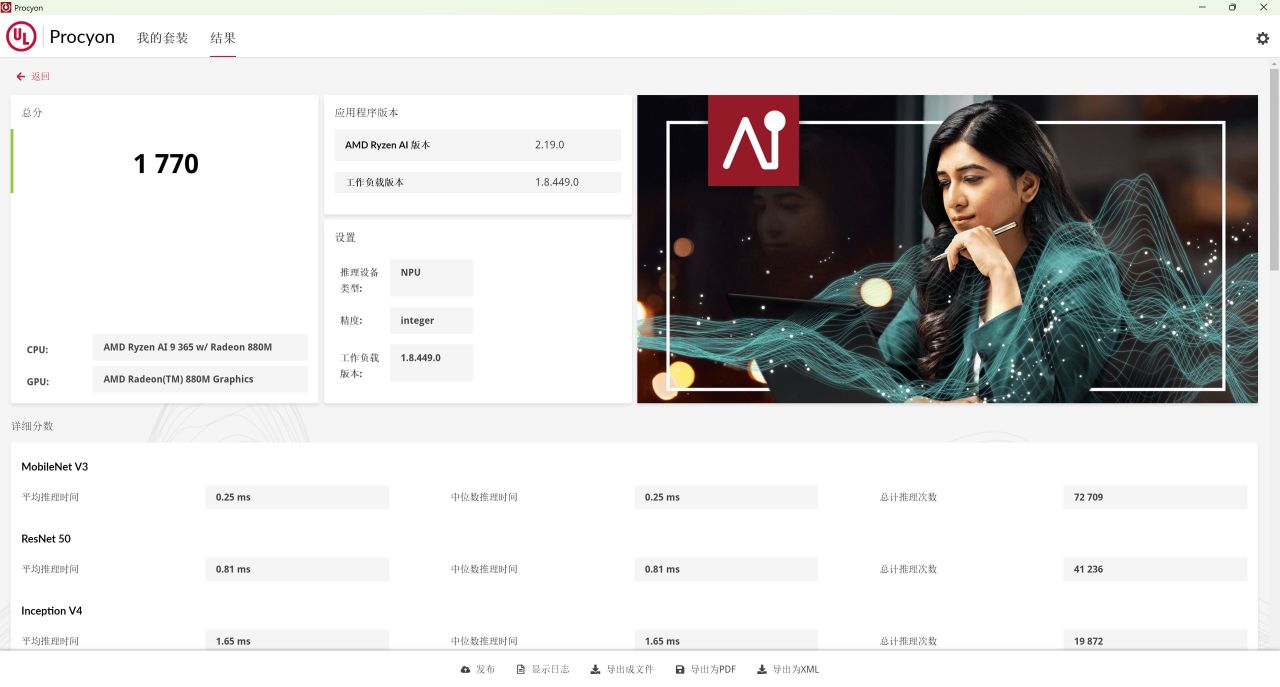
Task: Click AMD Ryzen AI 版本 2.19.0 value
Action: click(x=549, y=145)
